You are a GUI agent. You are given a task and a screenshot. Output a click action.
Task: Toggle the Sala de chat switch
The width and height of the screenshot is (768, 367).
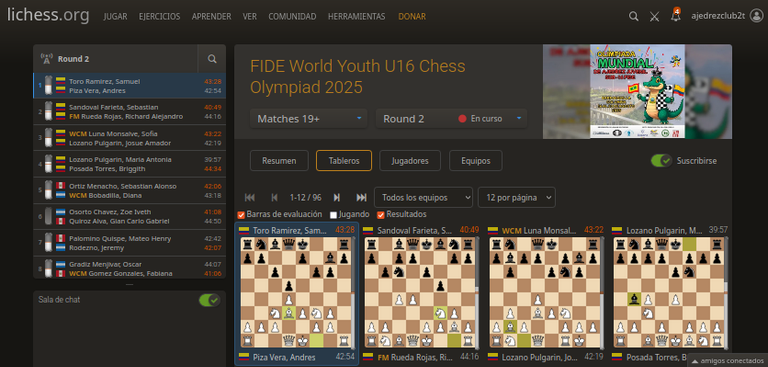[210, 300]
